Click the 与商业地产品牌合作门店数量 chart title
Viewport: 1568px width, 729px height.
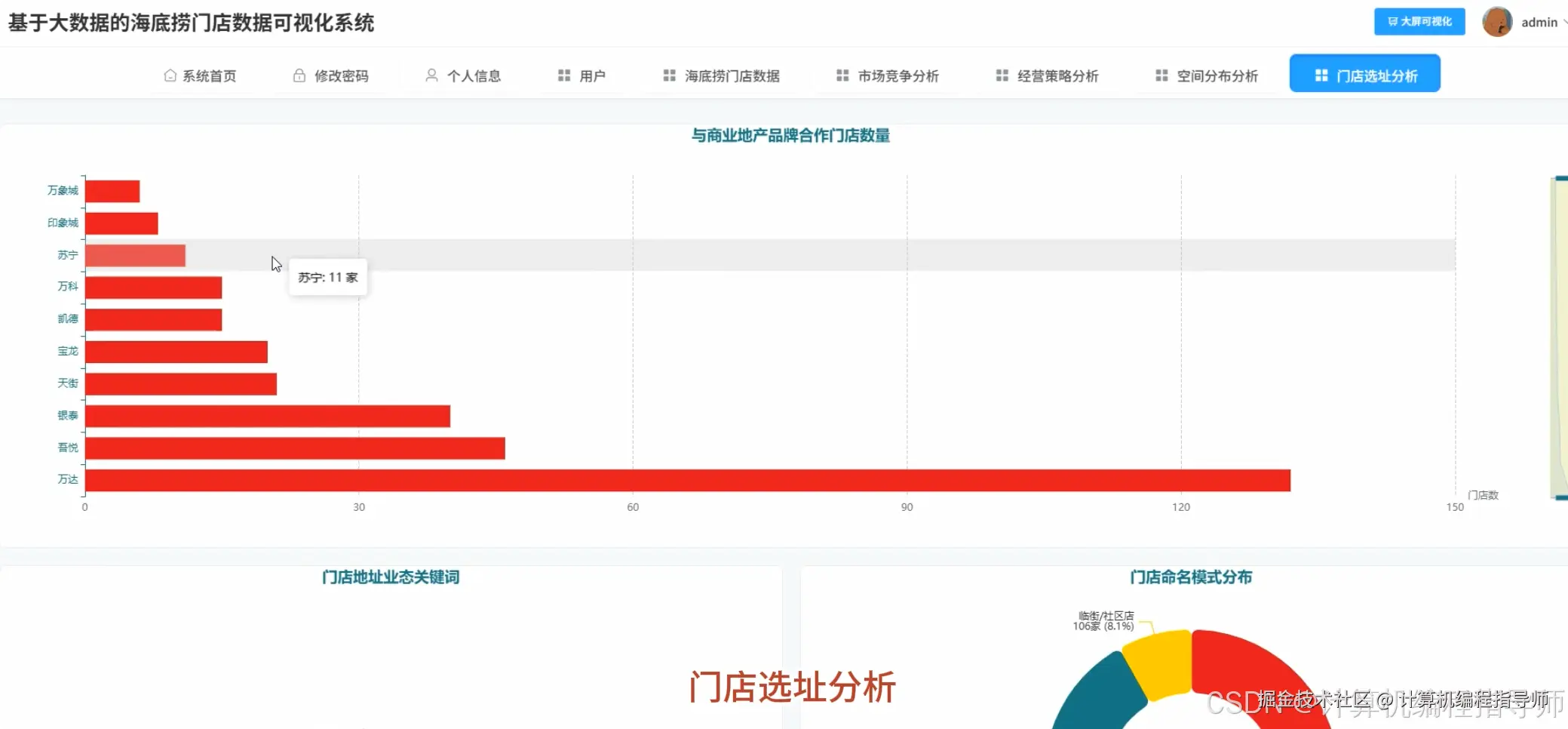(790, 136)
